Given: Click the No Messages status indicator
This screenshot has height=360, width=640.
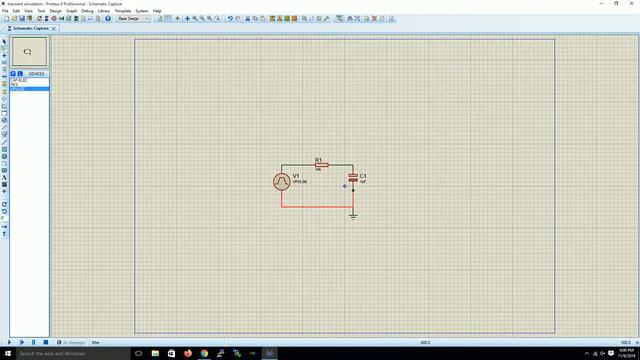Looking at the screenshot, I should coord(71,342).
